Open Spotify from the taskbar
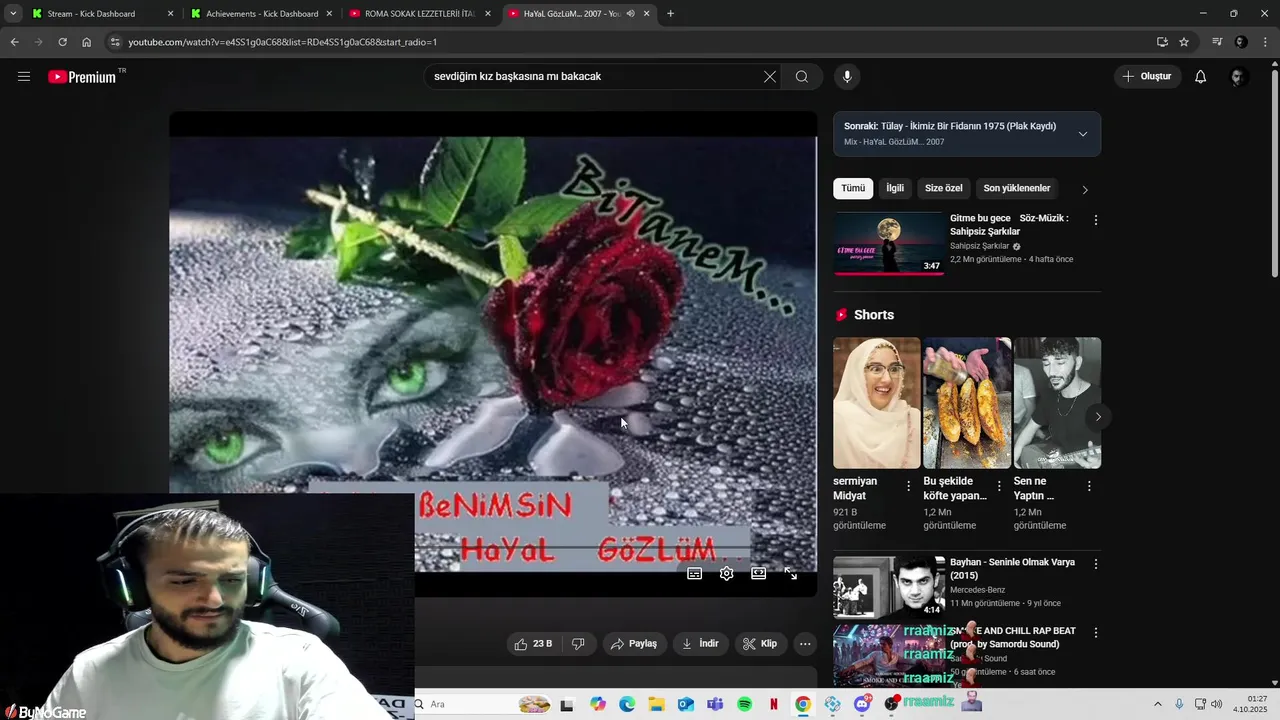The width and height of the screenshot is (1280, 720). coord(744,704)
